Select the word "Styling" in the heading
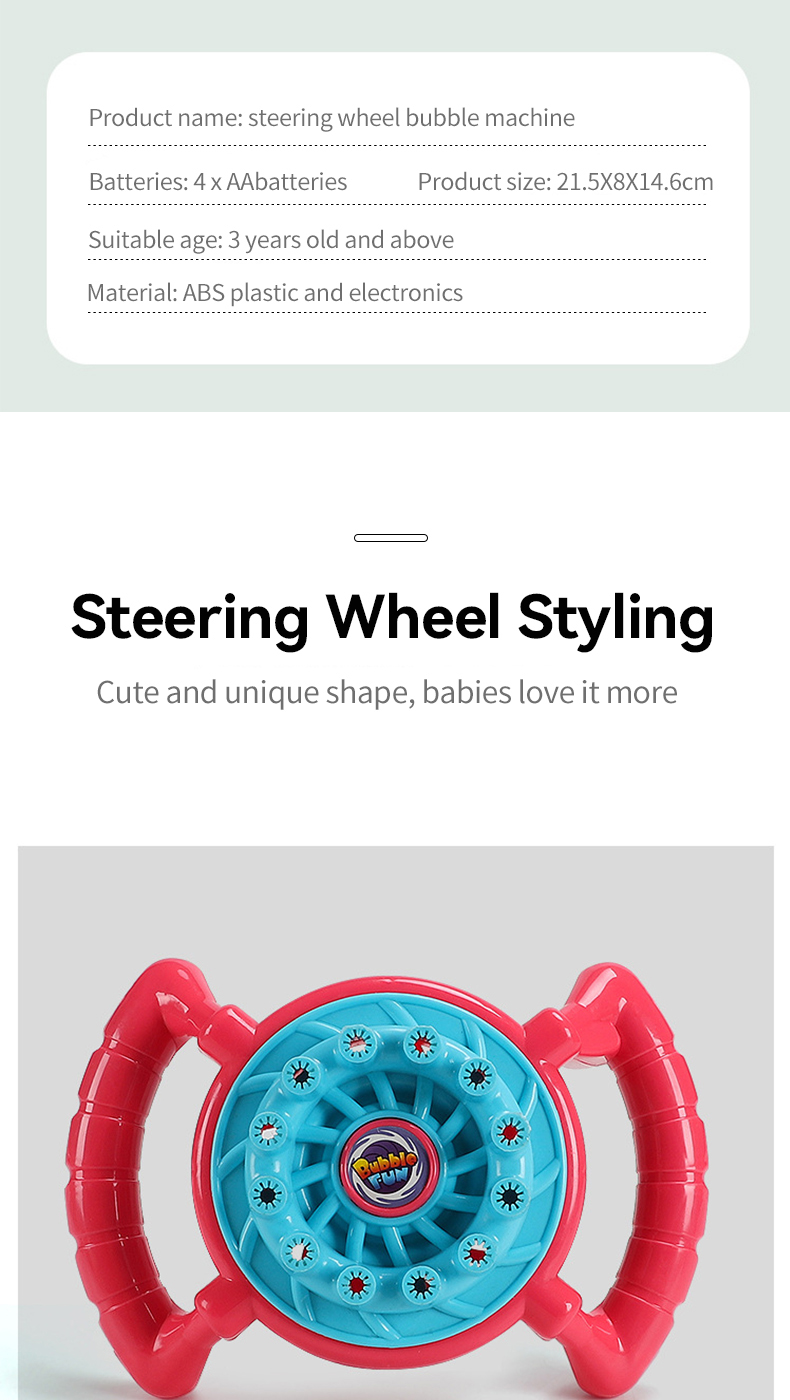Image resolution: width=790 pixels, height=1400 pixels. click(x=616, y=617)
